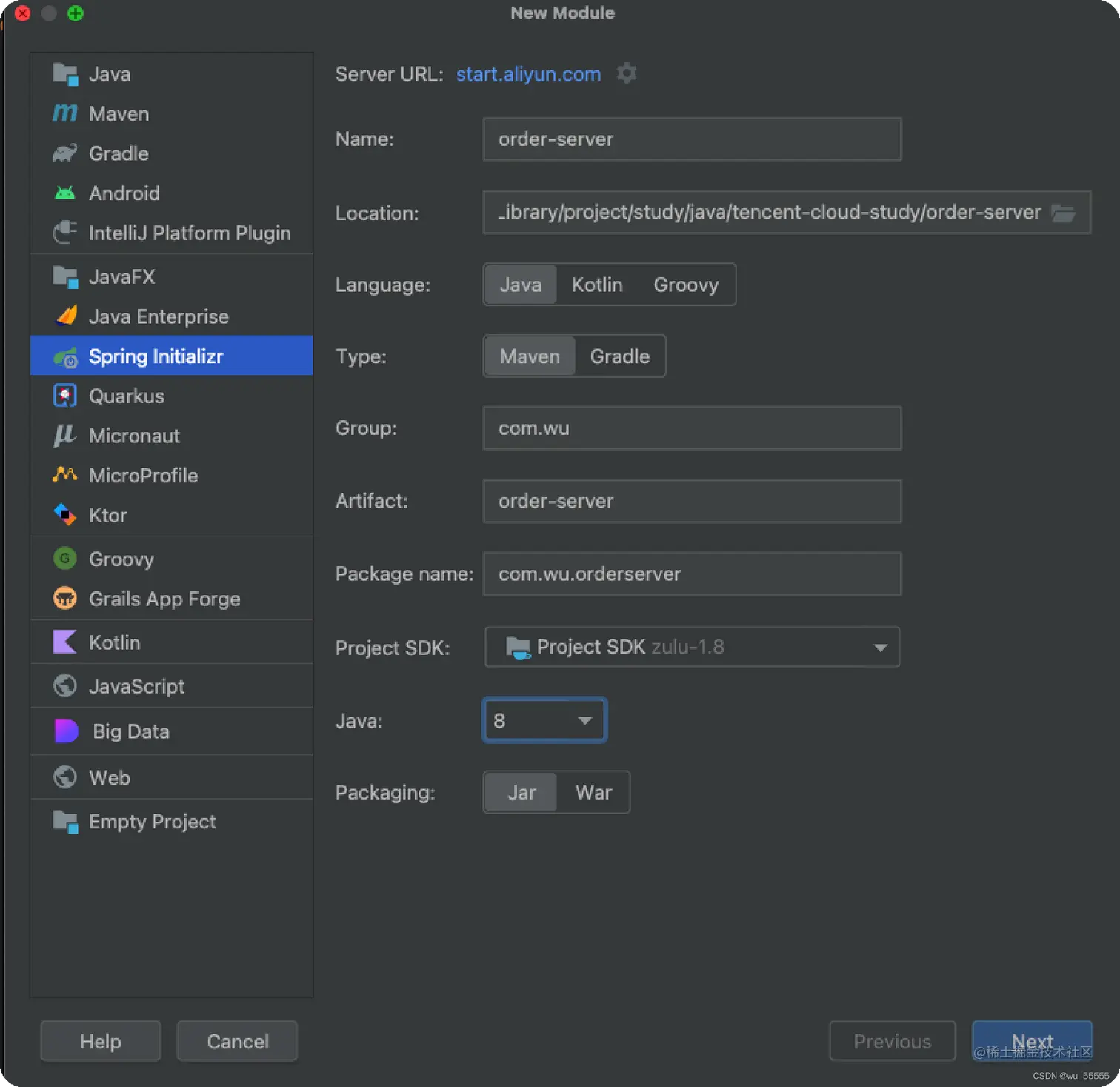Choose Gradle as the project type
This screenshot has width=1120, height=1087.
620,356
